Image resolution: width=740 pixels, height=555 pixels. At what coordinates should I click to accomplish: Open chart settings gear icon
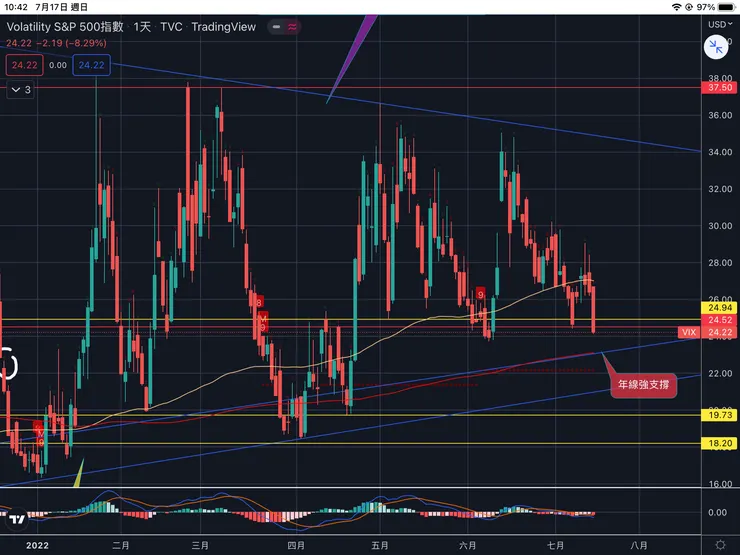click(721, 545)
